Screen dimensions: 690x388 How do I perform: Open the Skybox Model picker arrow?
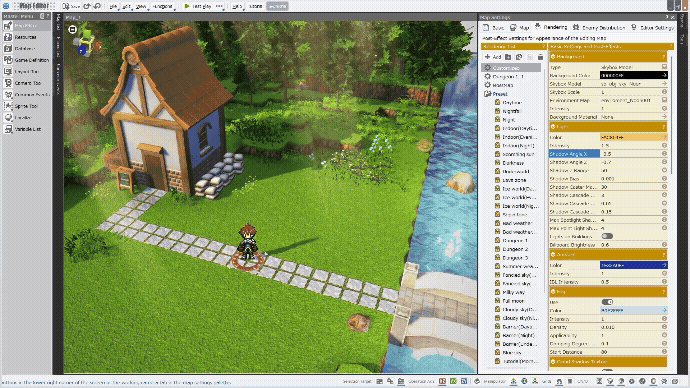tap(664, 84)
